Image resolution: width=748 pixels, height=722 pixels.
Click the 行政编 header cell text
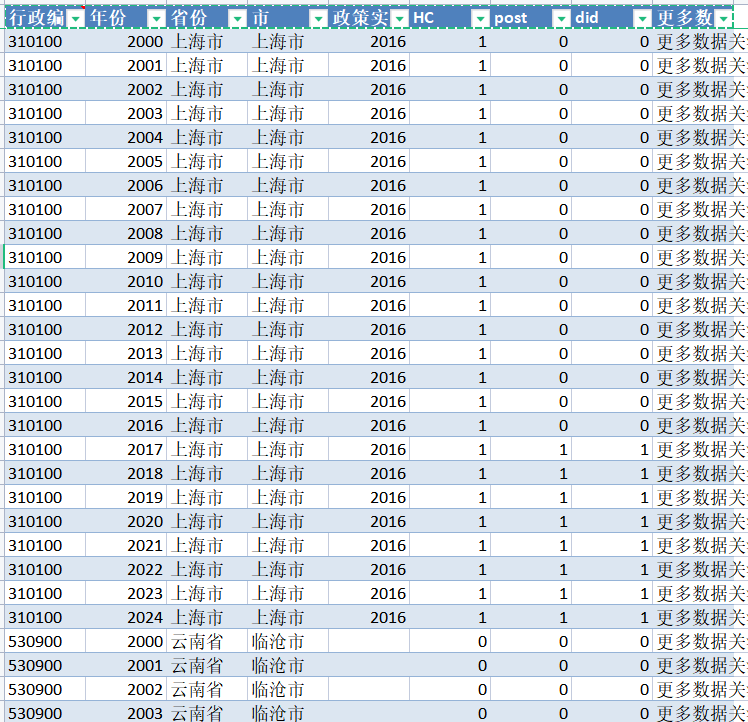point(36,19)
